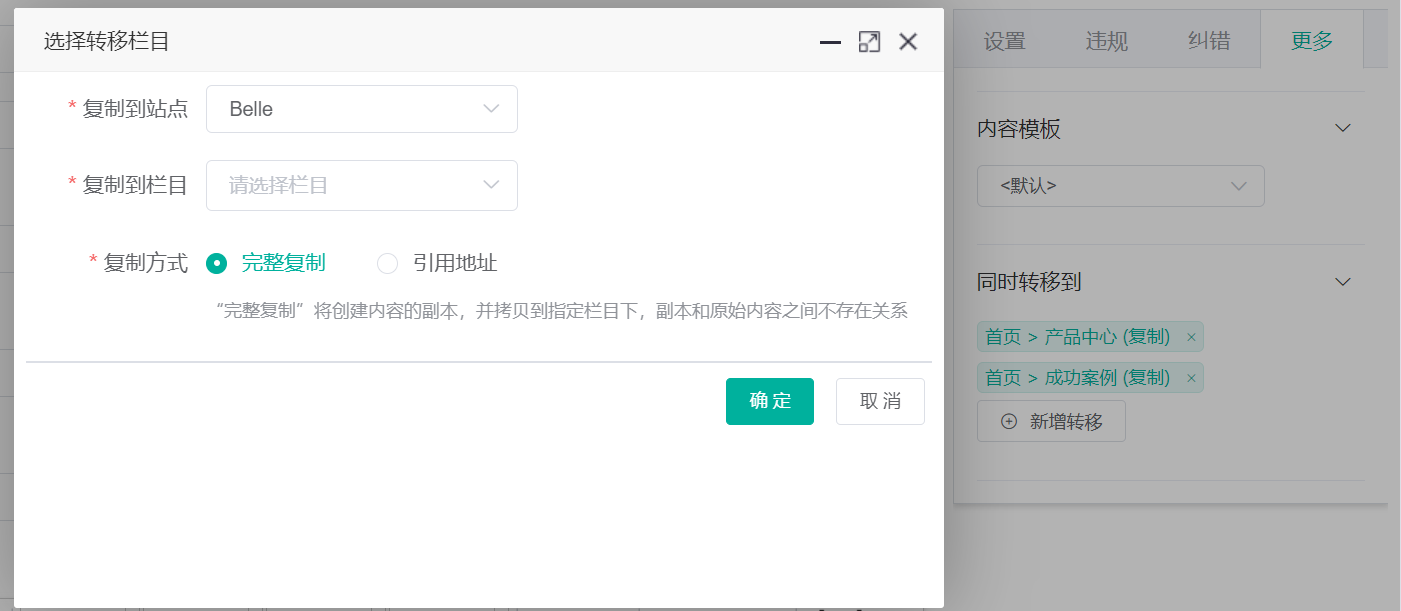Remove the 成功案例 (复制) transfer tag
Image resolution: width=1401 pixels, height=611 pixels.
tap(1191, 378)
